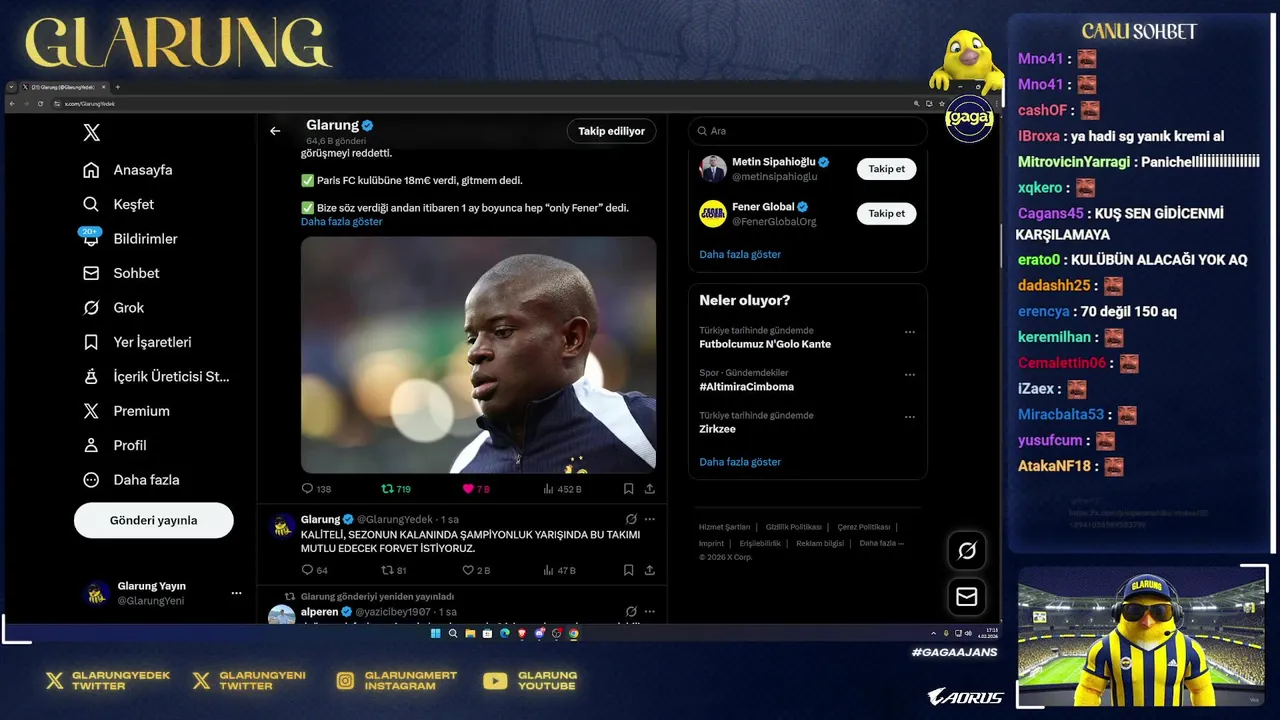View analytics of 47 B views tweet
The image size is (1280, 720).
(x=559, y=570)
